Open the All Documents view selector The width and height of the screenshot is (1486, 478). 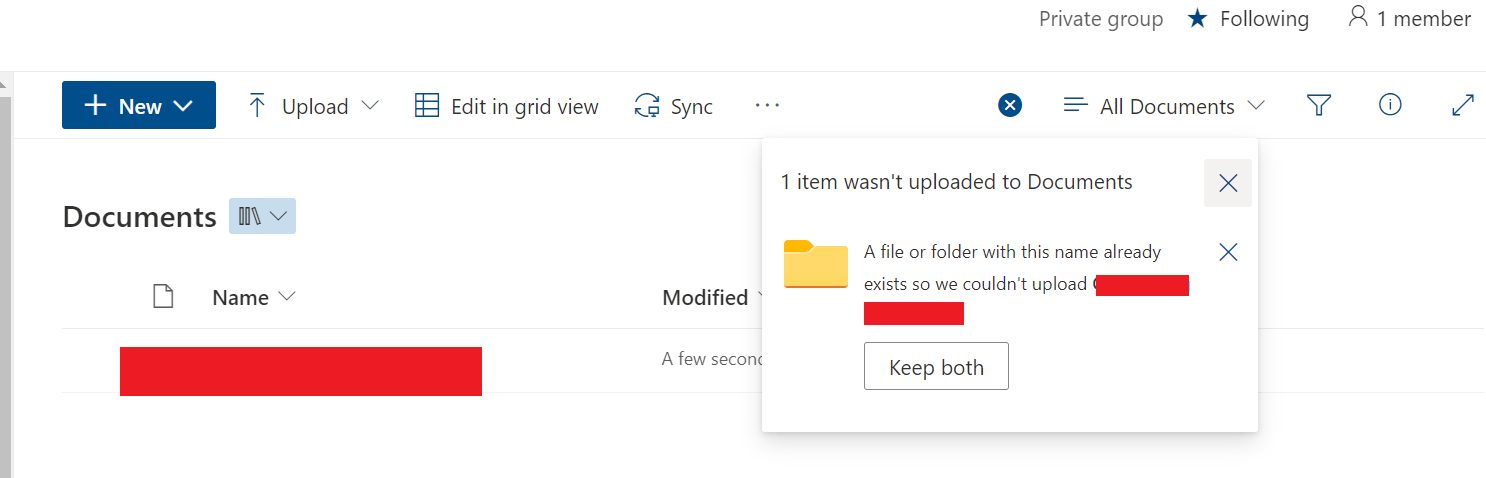click(1165, 106)
